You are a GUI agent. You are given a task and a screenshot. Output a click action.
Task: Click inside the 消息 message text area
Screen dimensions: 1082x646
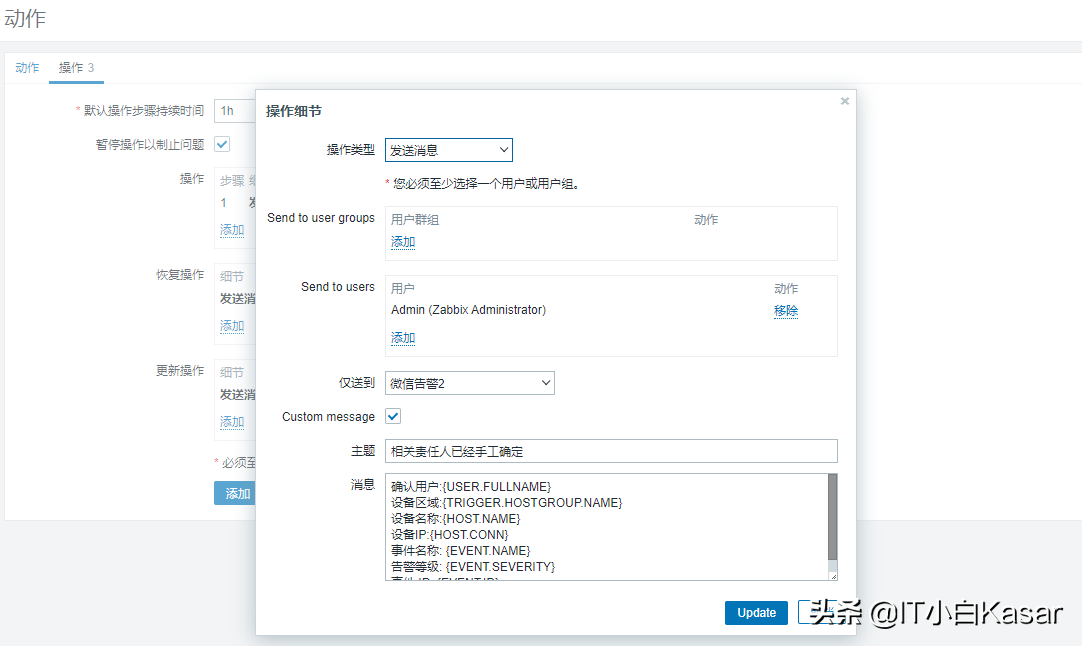coord(600,526)
